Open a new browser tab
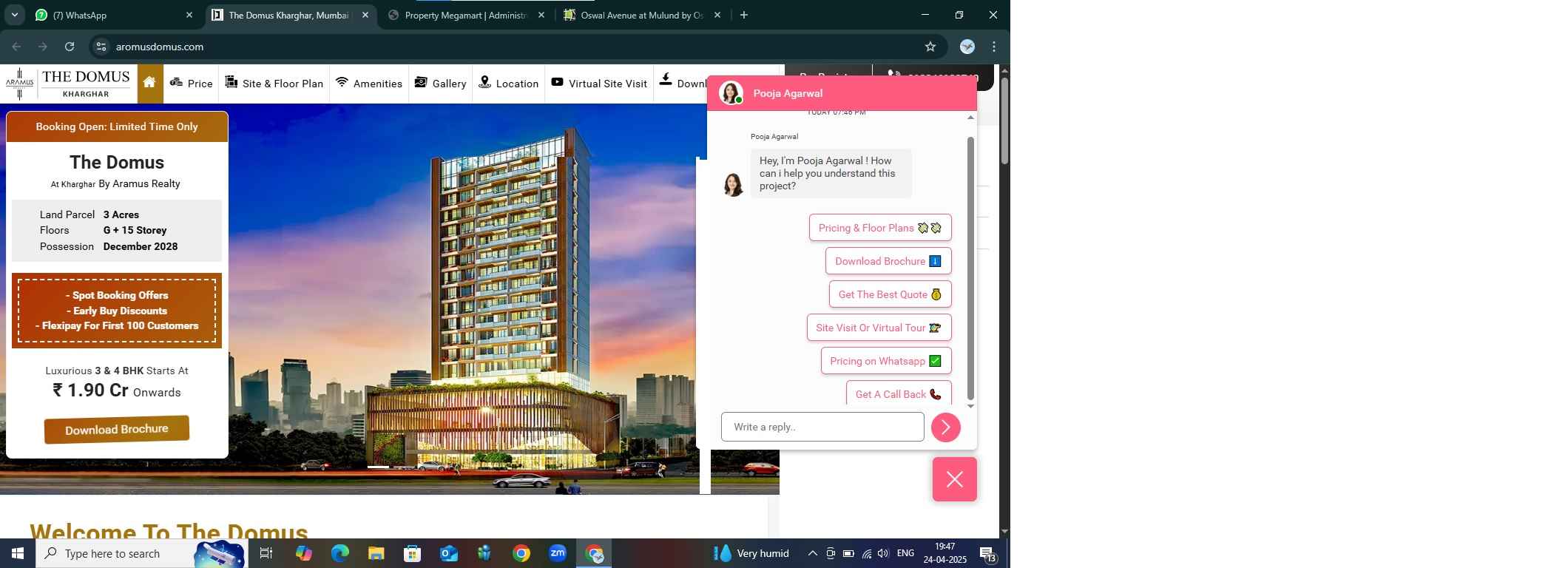 [744, 15]
